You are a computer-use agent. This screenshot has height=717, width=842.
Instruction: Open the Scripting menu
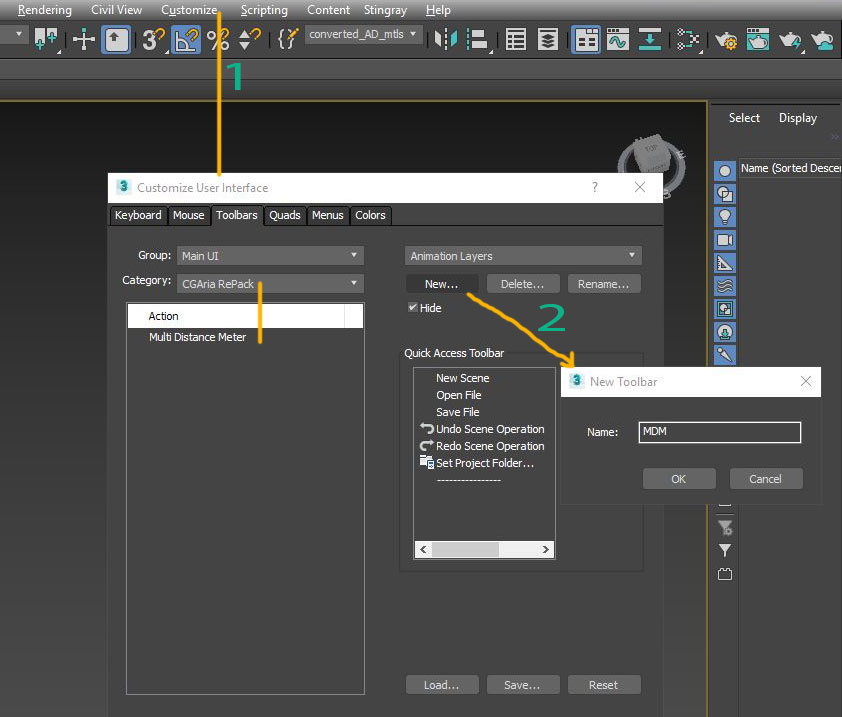[x=264, y=10]
